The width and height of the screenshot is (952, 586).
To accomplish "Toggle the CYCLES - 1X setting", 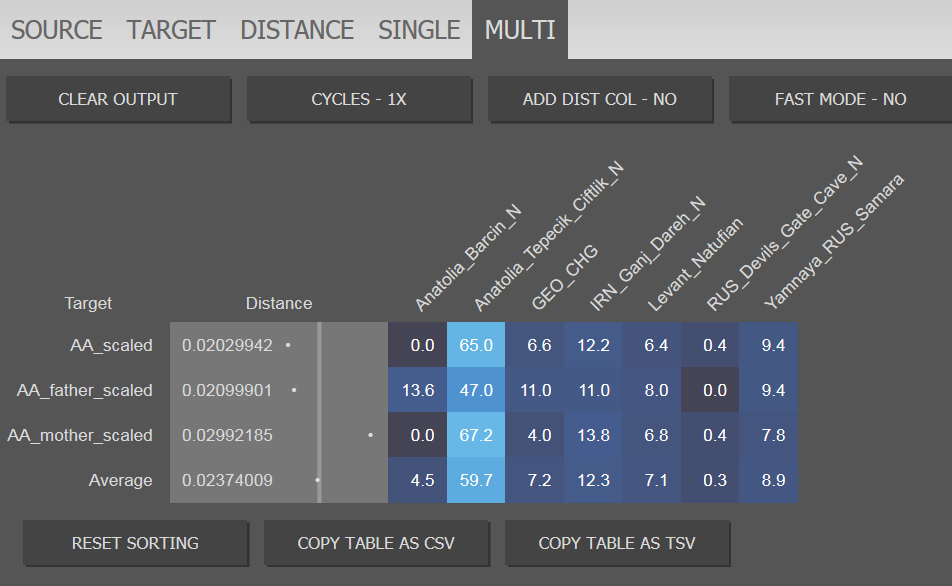I will [359, 99].
